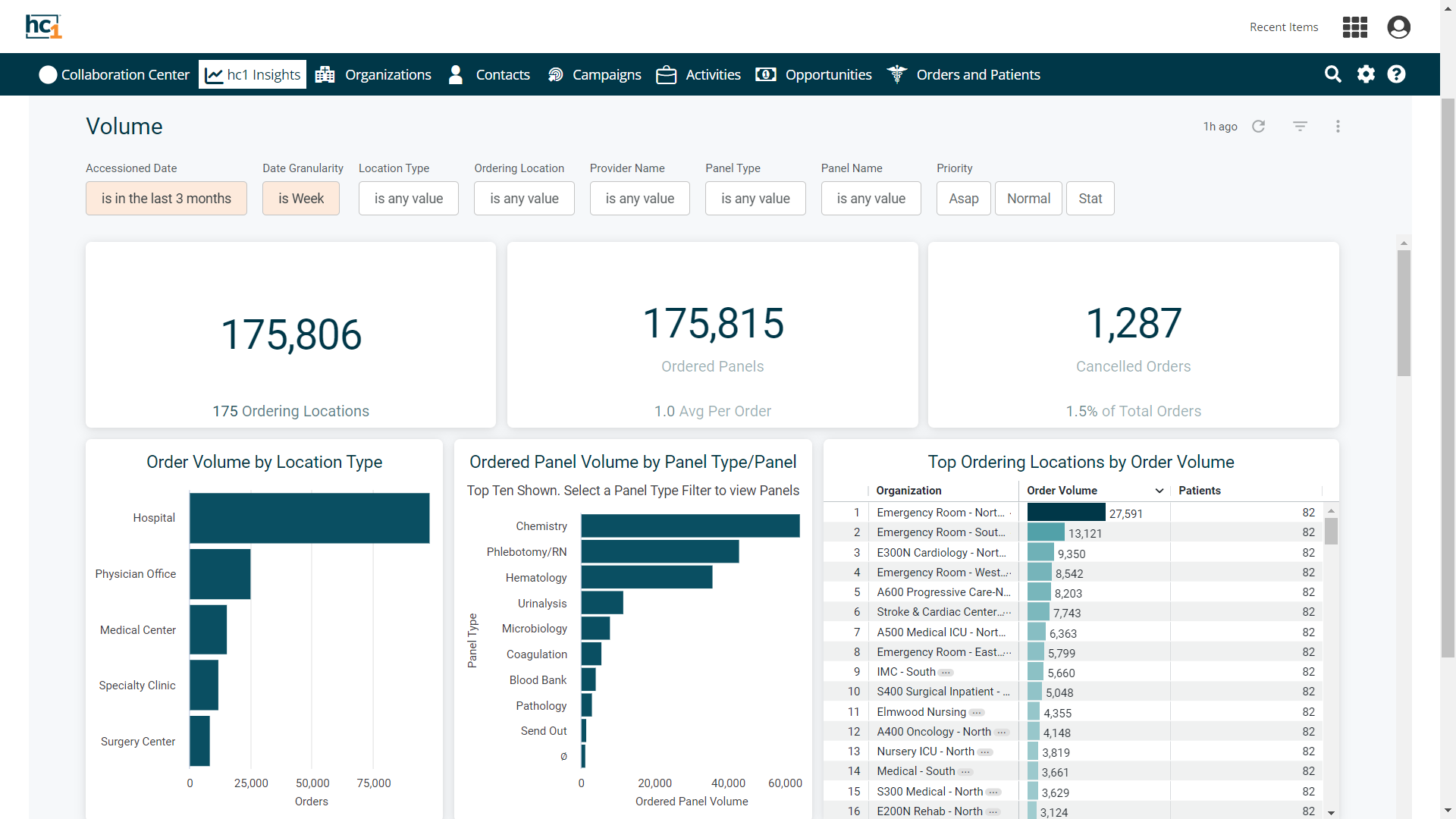Viewport: 1456px width, 819px height.
Task: Open the dashboard three-dot options menu
Action: click(x=1338, y=127)
